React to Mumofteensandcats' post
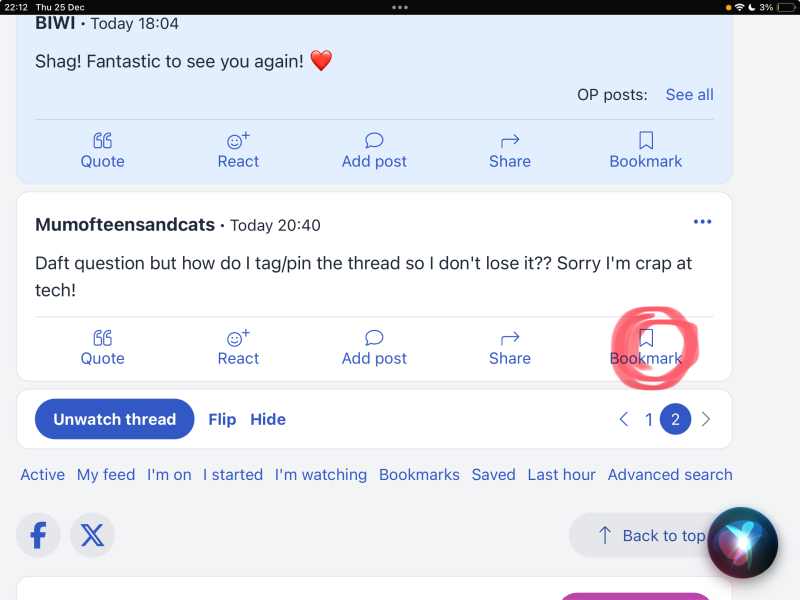 point(238,347)
